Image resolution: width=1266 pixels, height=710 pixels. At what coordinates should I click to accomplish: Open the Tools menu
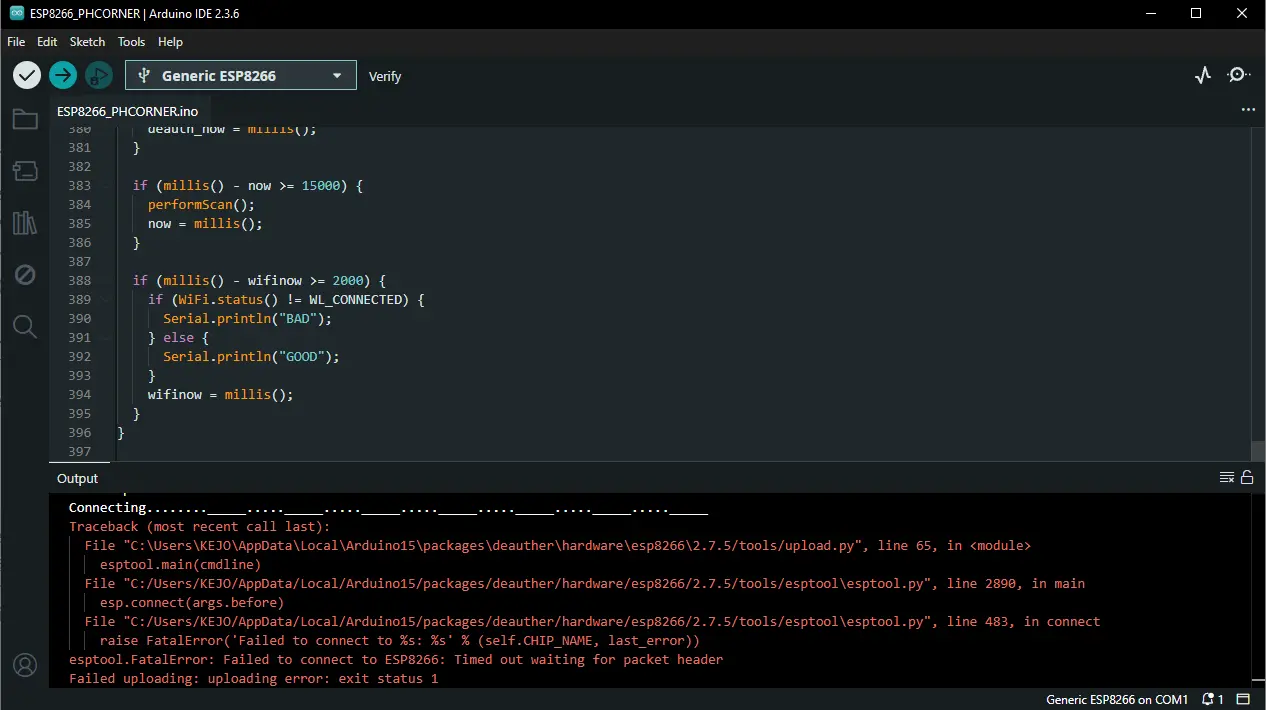click(131, 42)
